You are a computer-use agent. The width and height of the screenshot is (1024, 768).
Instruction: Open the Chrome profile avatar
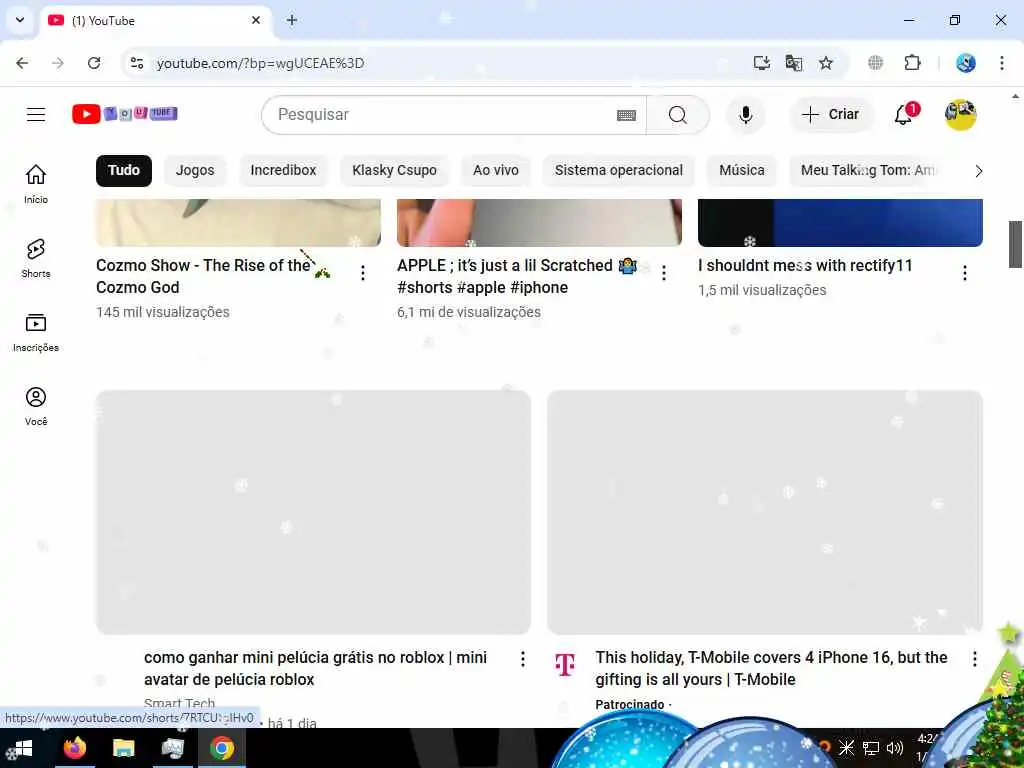[965, 63]
